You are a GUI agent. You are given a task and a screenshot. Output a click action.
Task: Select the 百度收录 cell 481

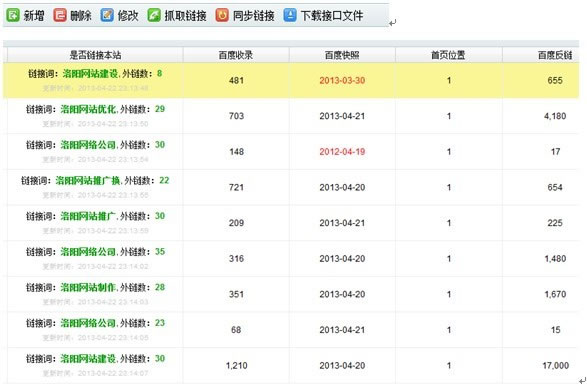tap(236, 80)
